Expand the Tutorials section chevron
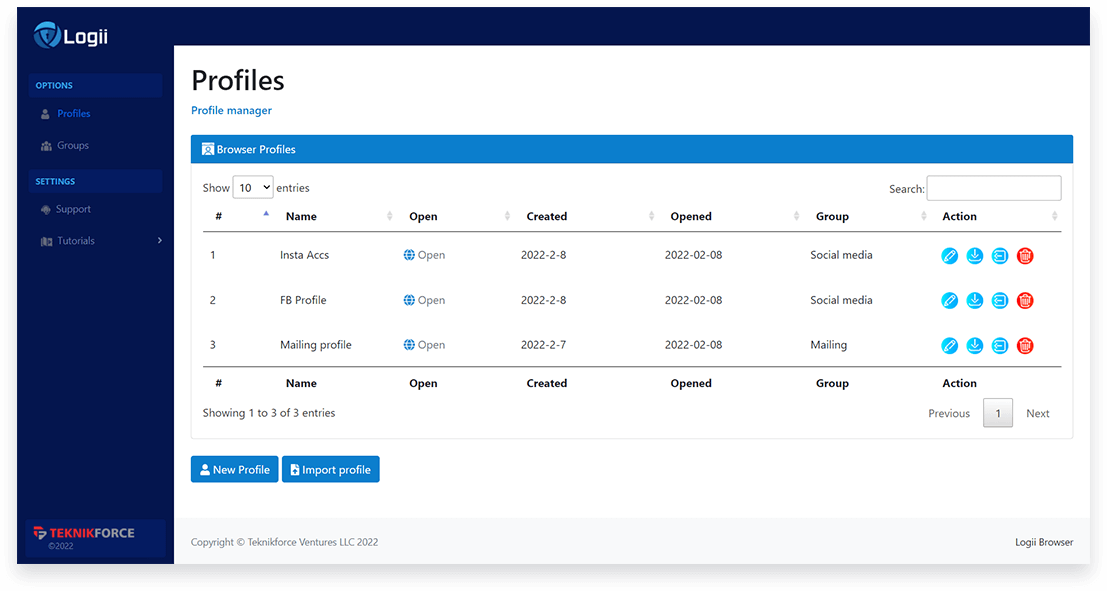Screen dimensions: 1107x591 pyautogui.click(x=158, y=240)
